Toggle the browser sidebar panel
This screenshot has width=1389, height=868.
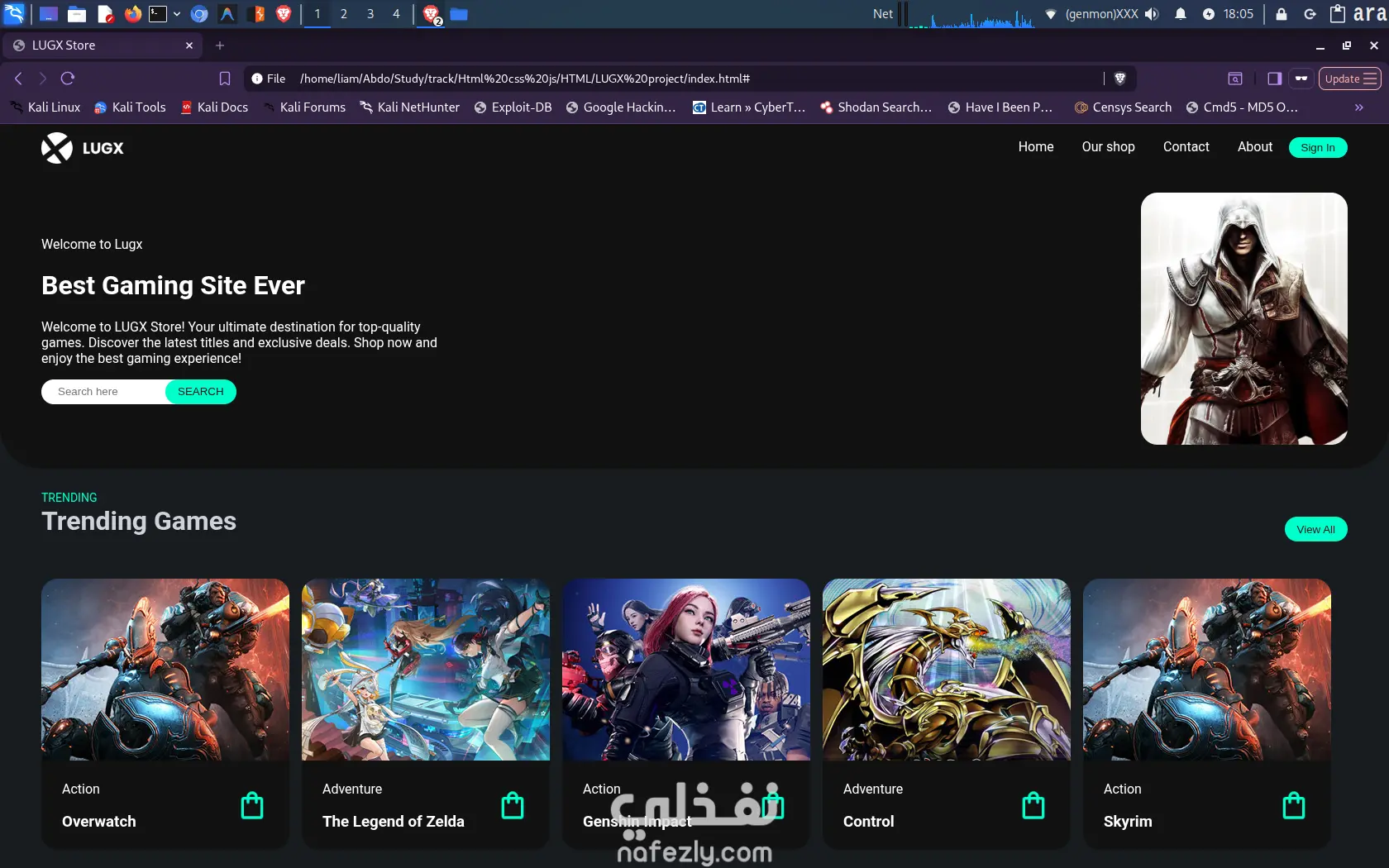point(1274,79)
